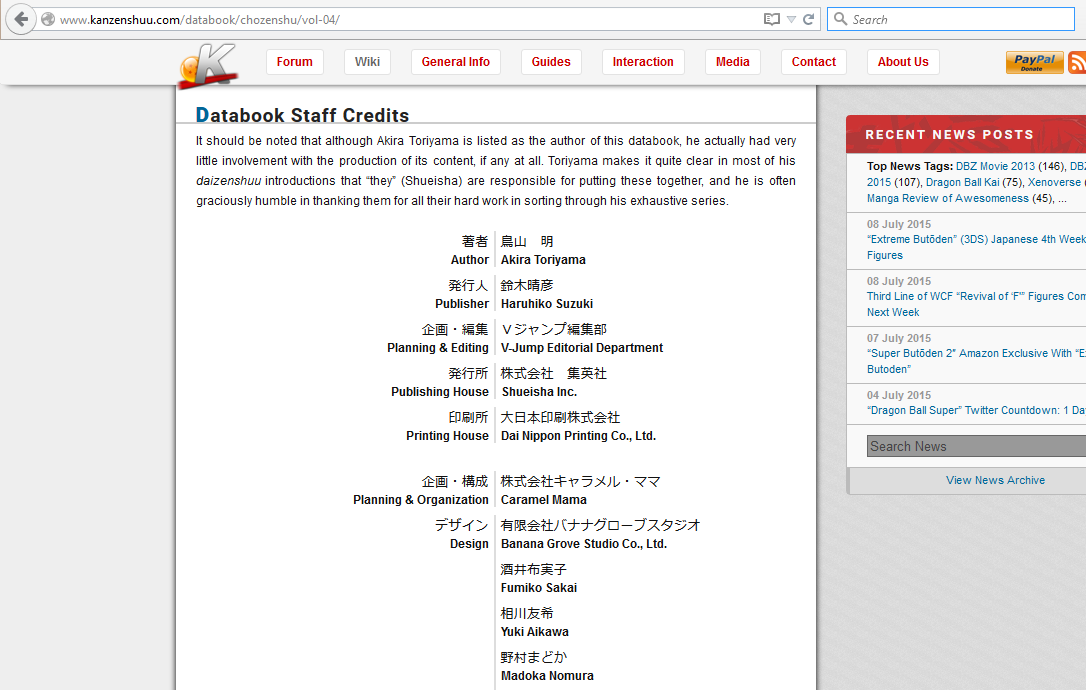
Task: Click the Publishing House label
Action: 440,391
